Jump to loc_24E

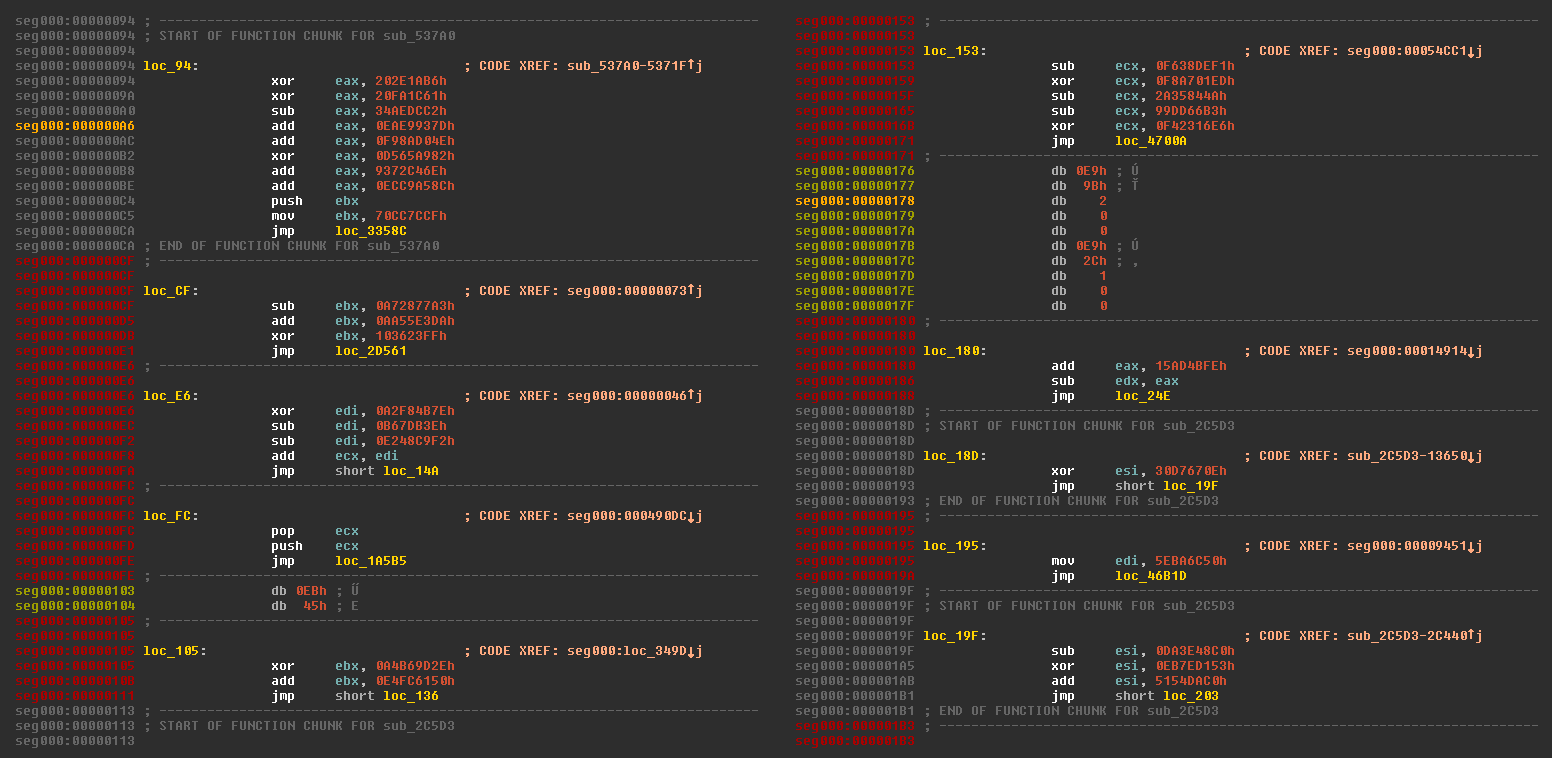click(1143, 396)
